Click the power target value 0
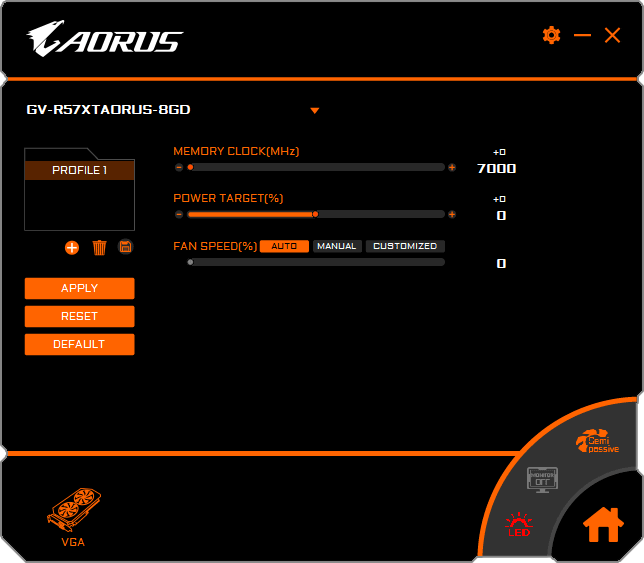644x563 pixels. 501,216
